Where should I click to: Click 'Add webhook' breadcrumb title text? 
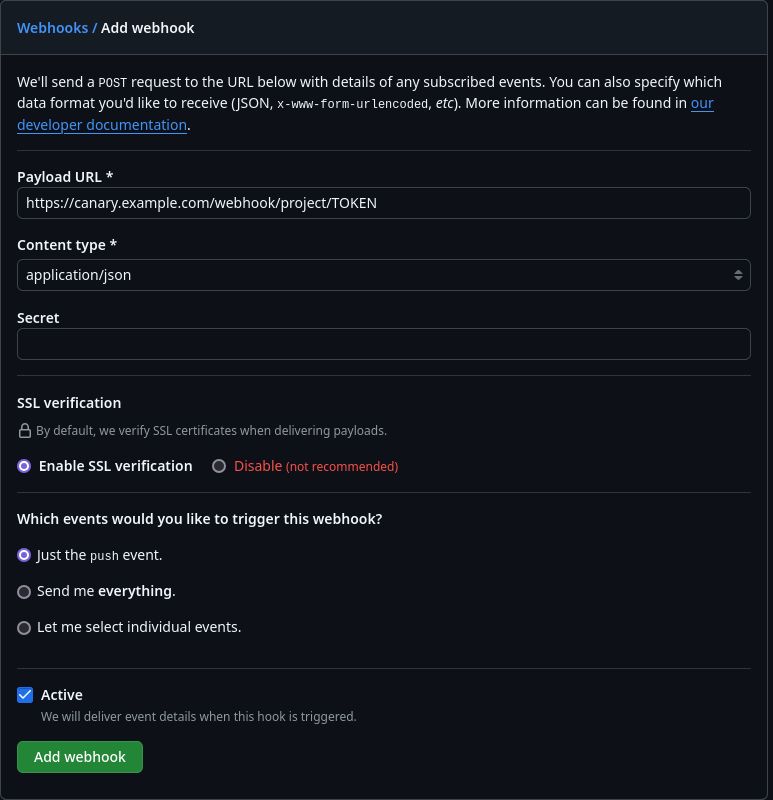148,28
